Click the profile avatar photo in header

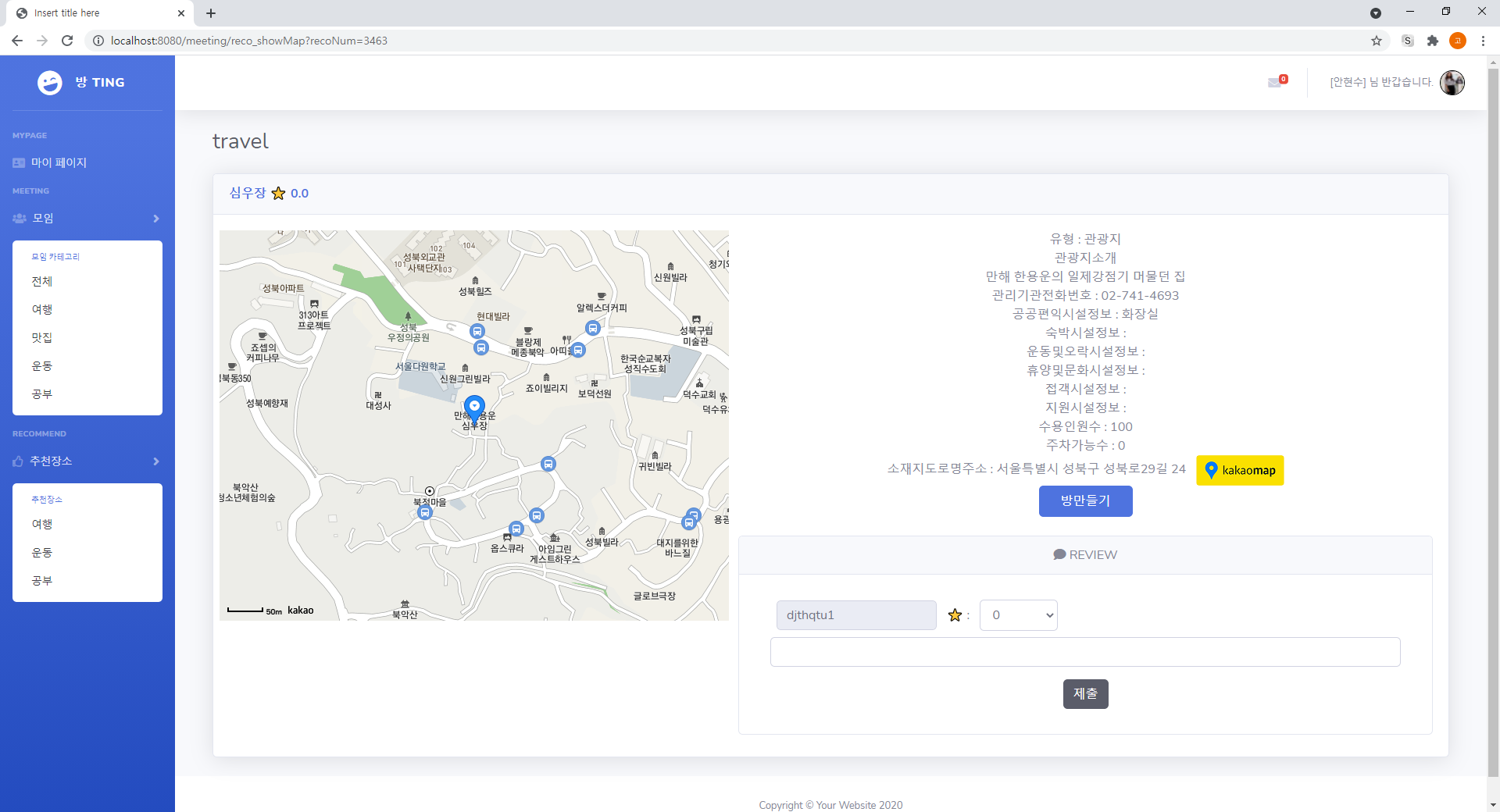[x=1452, y=83]
